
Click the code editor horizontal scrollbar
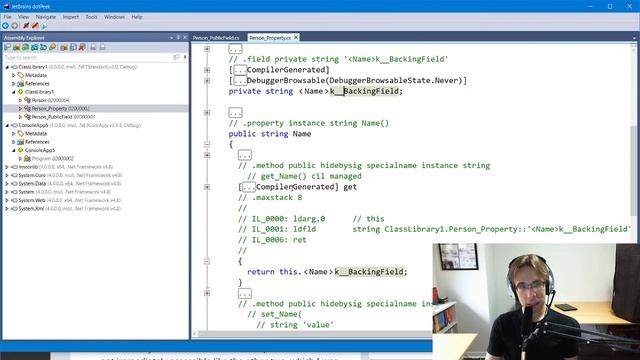pos(315,334)
